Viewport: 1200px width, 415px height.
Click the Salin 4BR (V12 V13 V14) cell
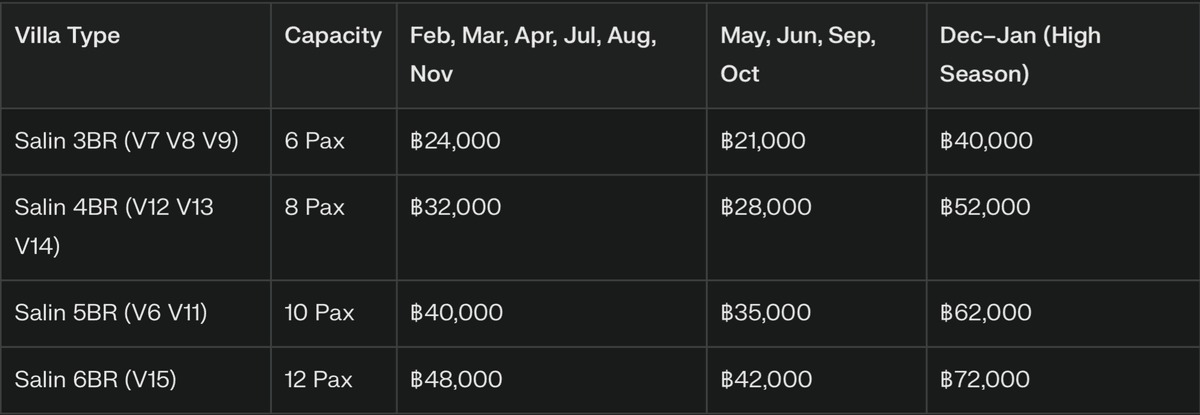tap(114, 227)
